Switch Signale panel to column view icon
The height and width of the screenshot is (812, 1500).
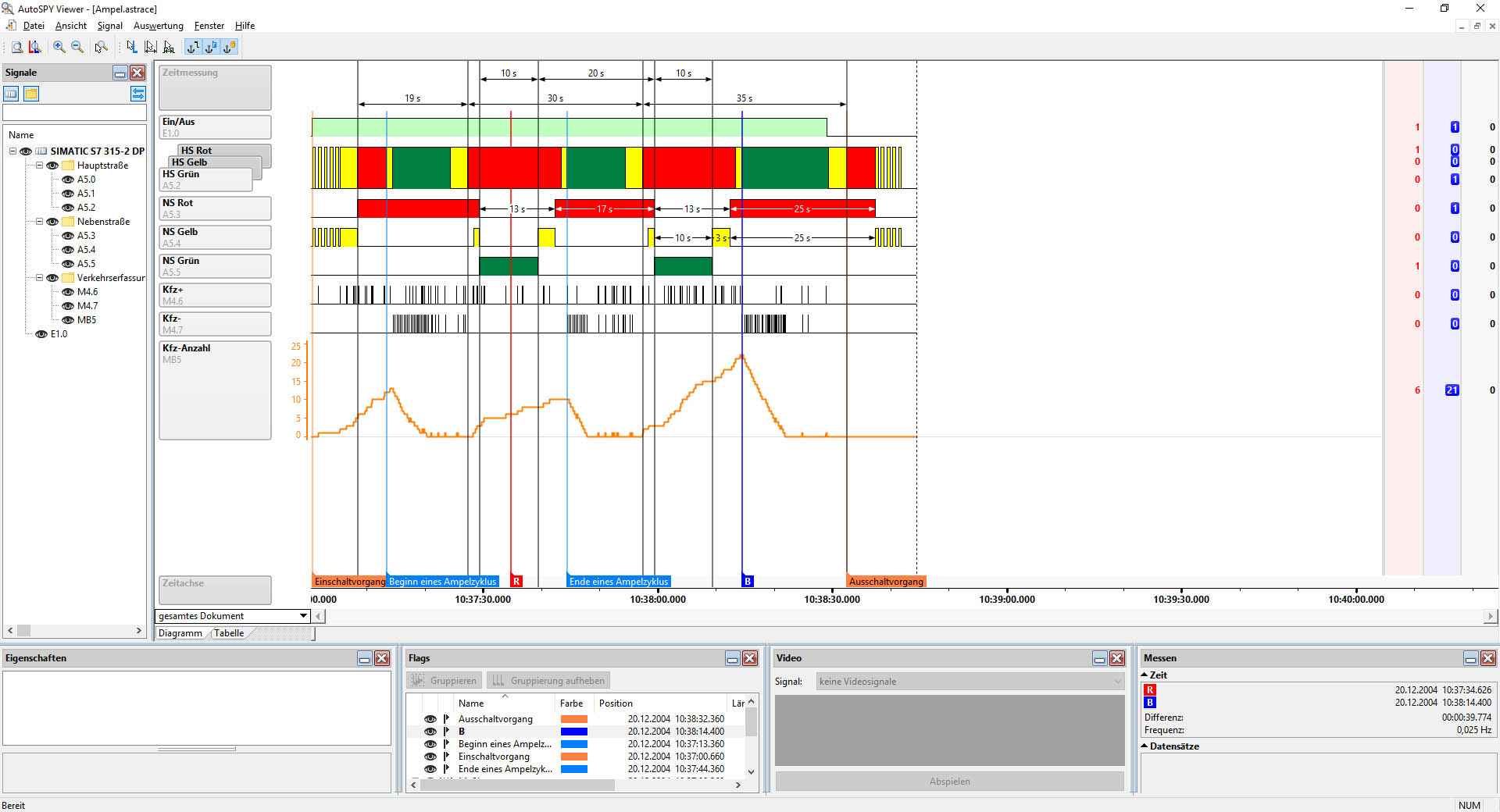(12, 94)
